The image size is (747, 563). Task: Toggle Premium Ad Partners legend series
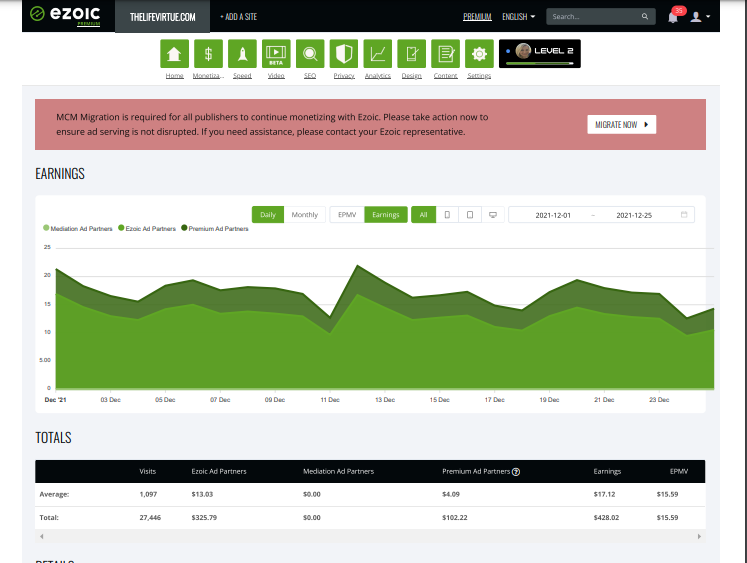pyautogui.click(x=215, y=229)
